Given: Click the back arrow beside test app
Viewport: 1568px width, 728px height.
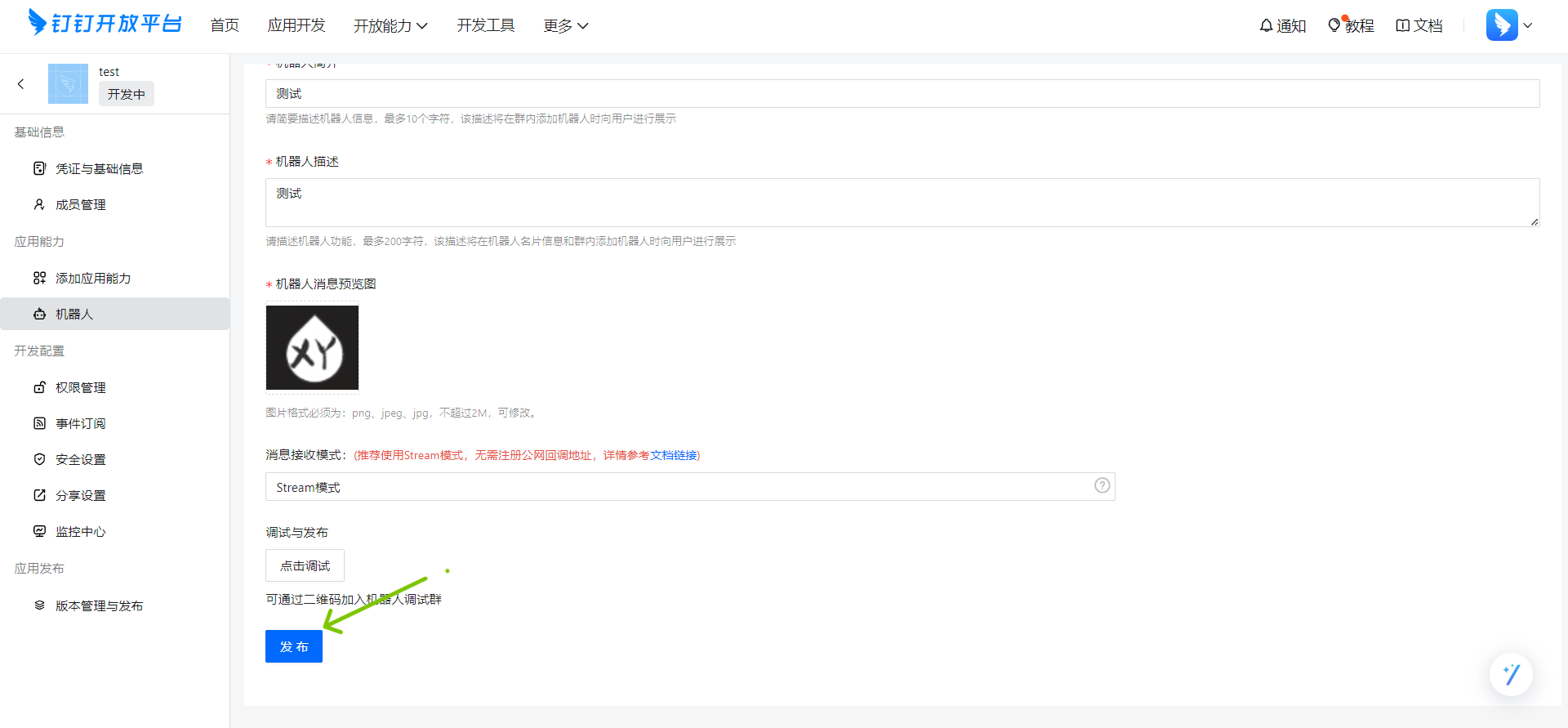Looking at the screenshot, I should coord(21,83).
